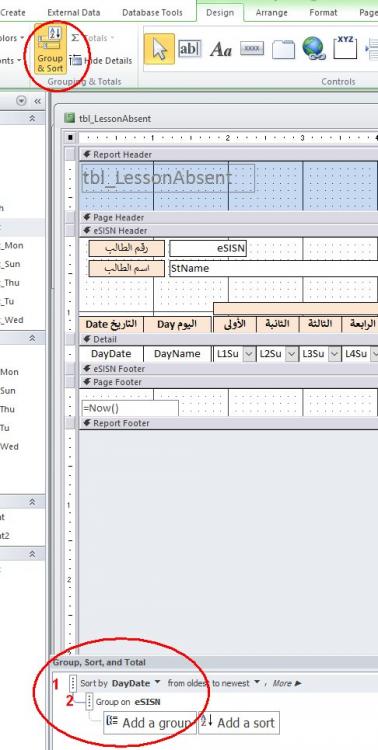Select the Detail section bar

[x=228, y=340]
